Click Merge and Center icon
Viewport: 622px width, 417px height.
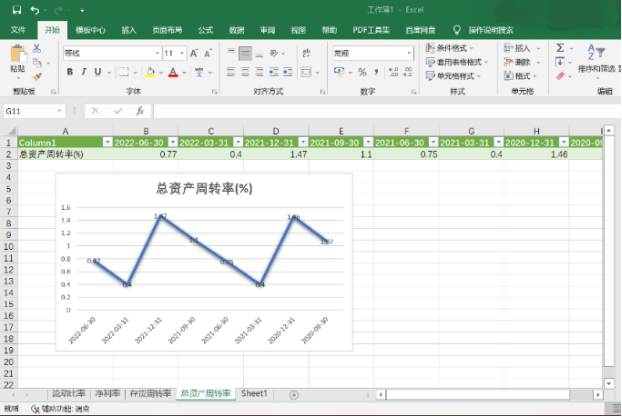[306, 72]
